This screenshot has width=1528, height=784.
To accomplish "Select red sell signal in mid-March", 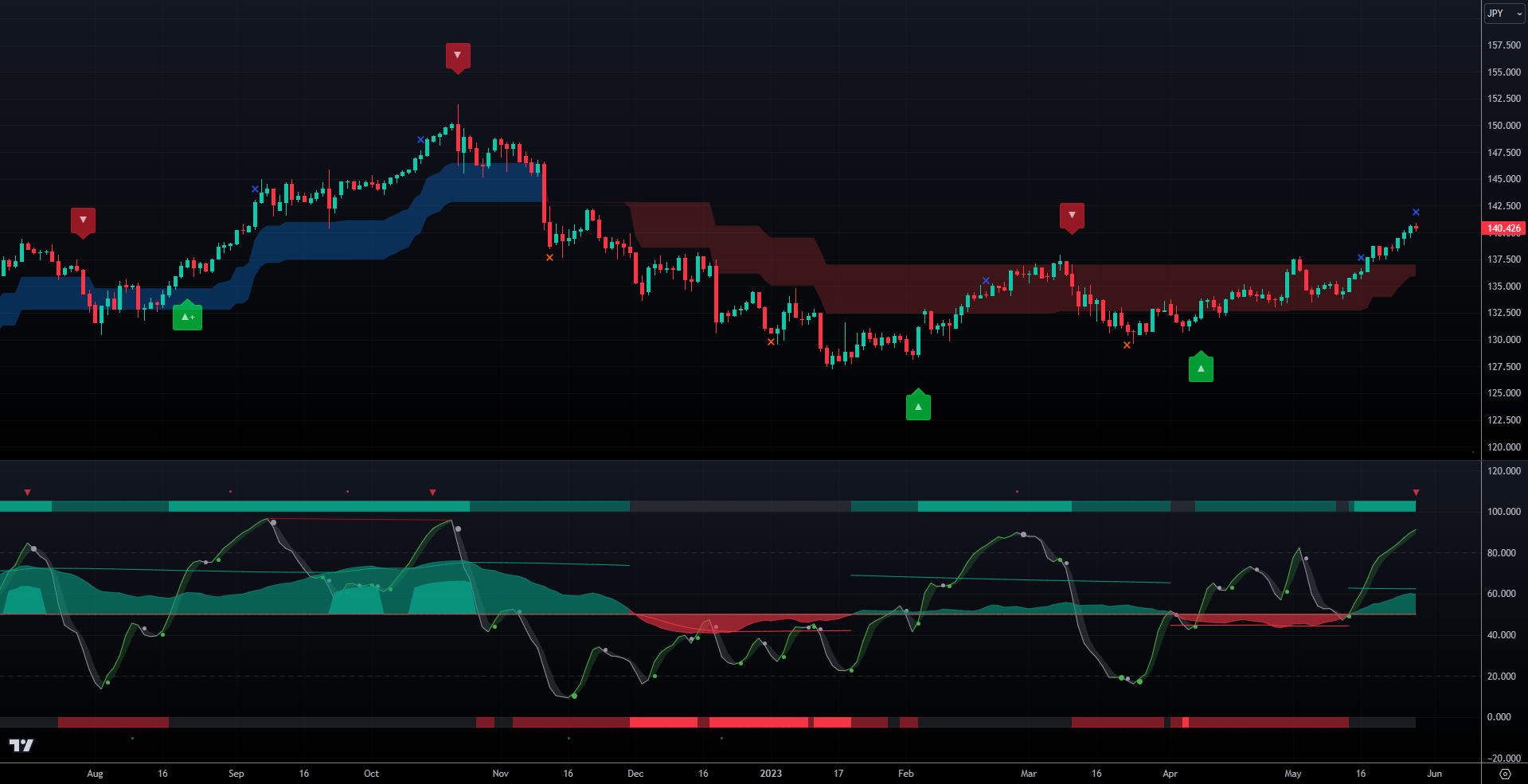I will click(x=1072, y=216).
